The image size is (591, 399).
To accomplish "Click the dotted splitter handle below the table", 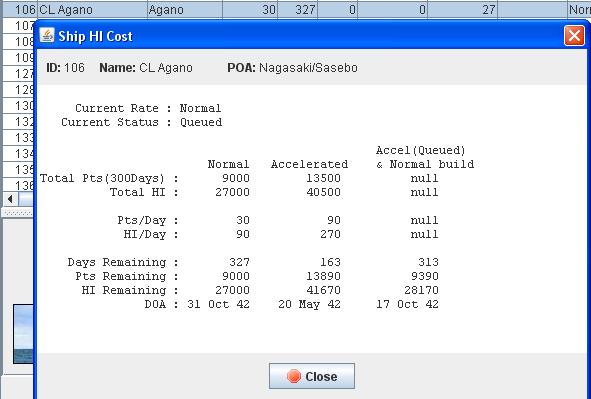I will point(18,213).
